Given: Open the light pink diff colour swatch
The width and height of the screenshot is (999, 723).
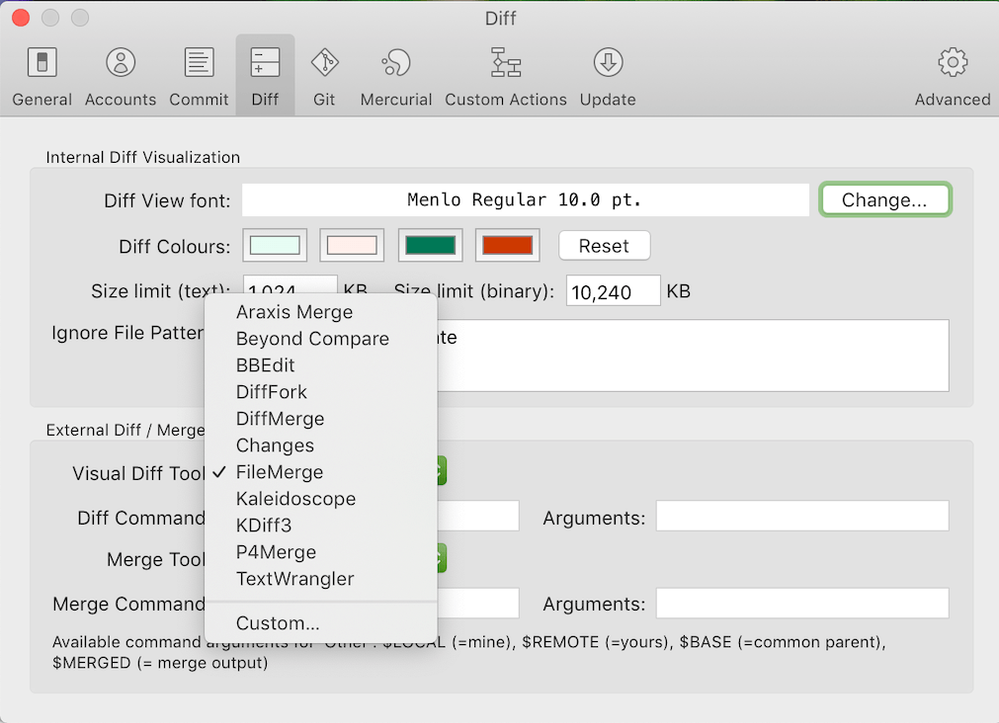Looking at the screenshot, I should pyautogui.click(x=352, y=245).
